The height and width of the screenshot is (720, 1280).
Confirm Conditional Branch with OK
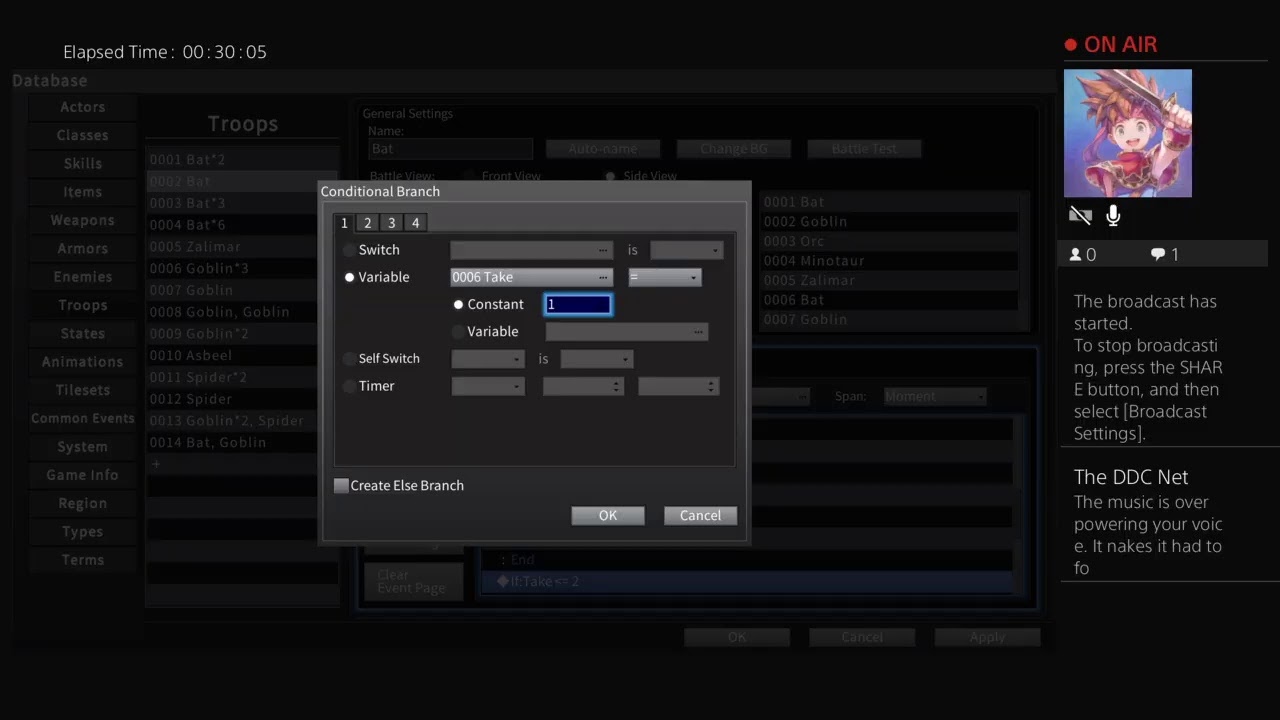pyautogui.click(x=608, y=515)
